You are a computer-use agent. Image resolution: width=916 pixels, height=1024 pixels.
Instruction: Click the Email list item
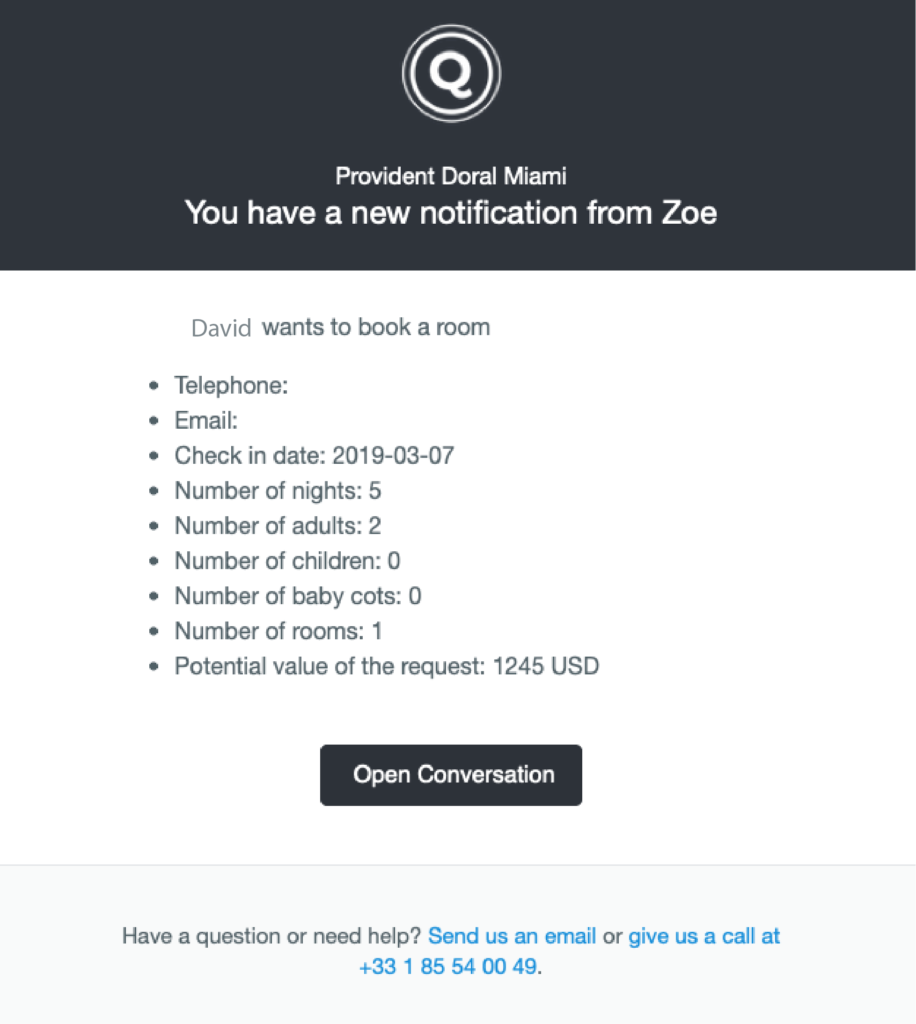[x=206, y=421]
